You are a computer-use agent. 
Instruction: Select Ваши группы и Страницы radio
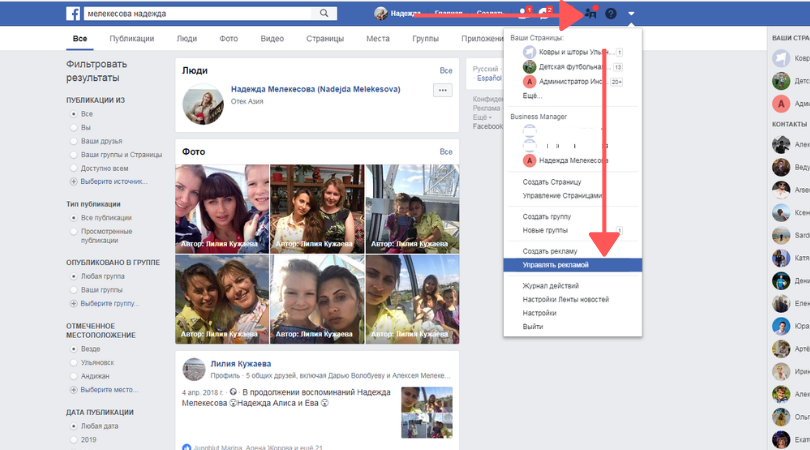tap(73, 154)
